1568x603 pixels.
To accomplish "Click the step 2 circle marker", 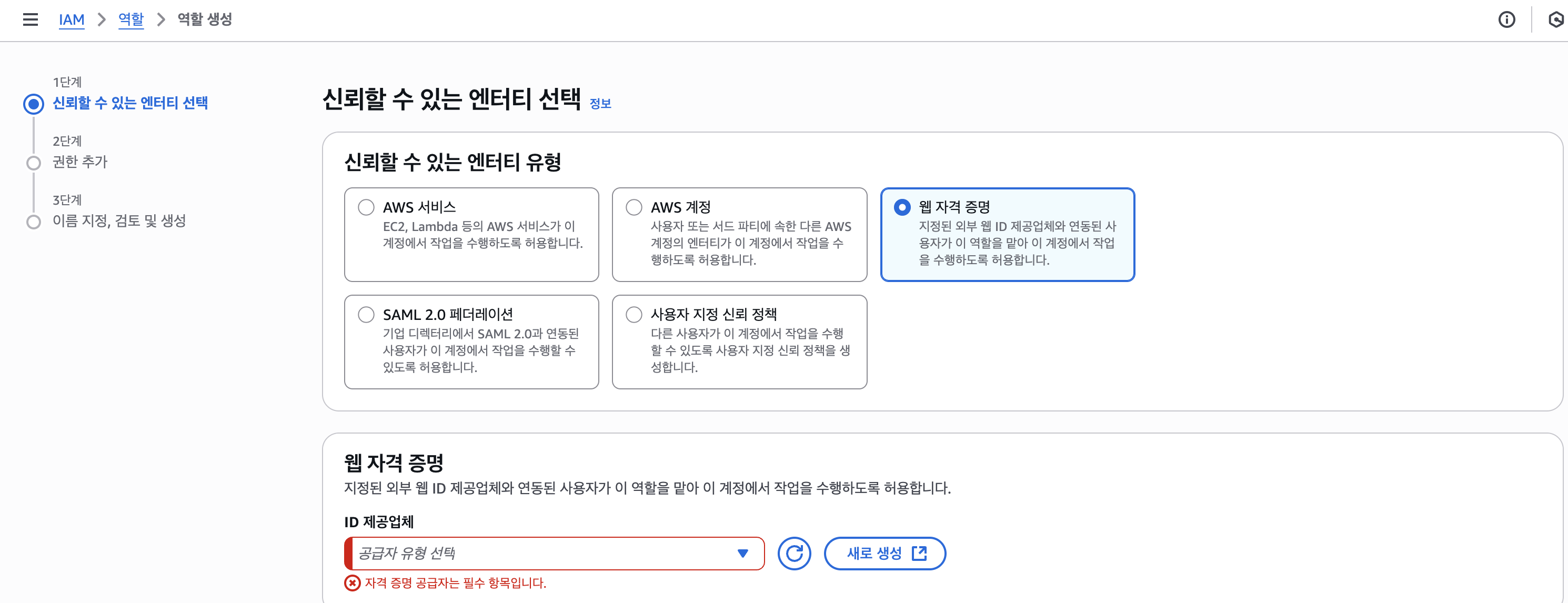I will [34, 163].
